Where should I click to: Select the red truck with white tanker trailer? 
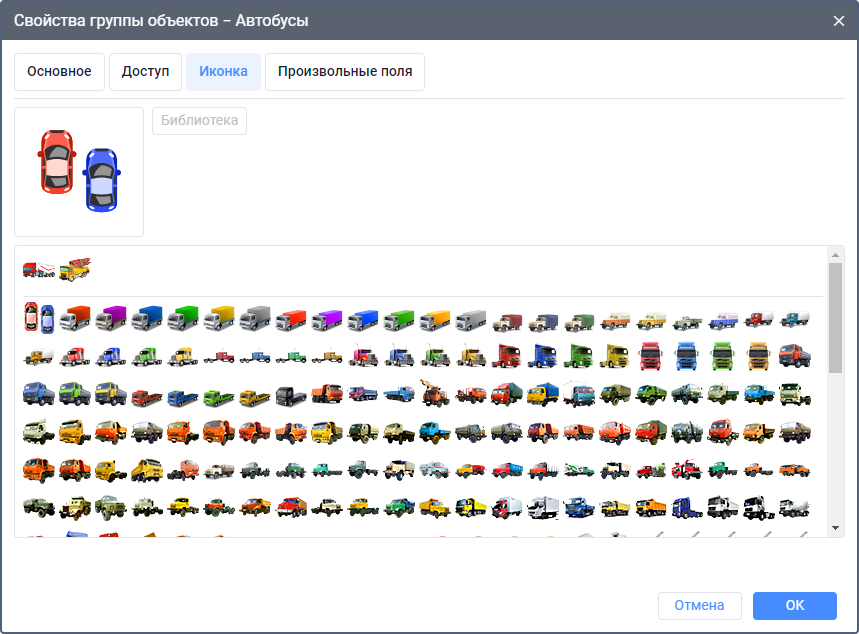[39, 270]
